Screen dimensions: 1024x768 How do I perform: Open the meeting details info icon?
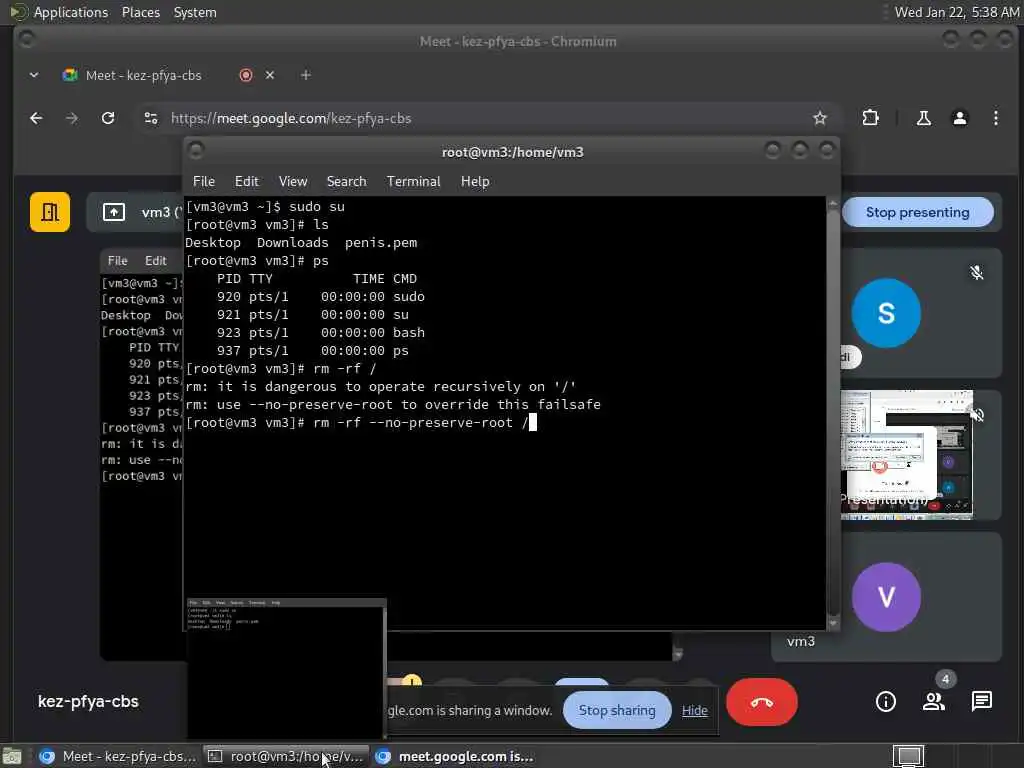point(886,701)
